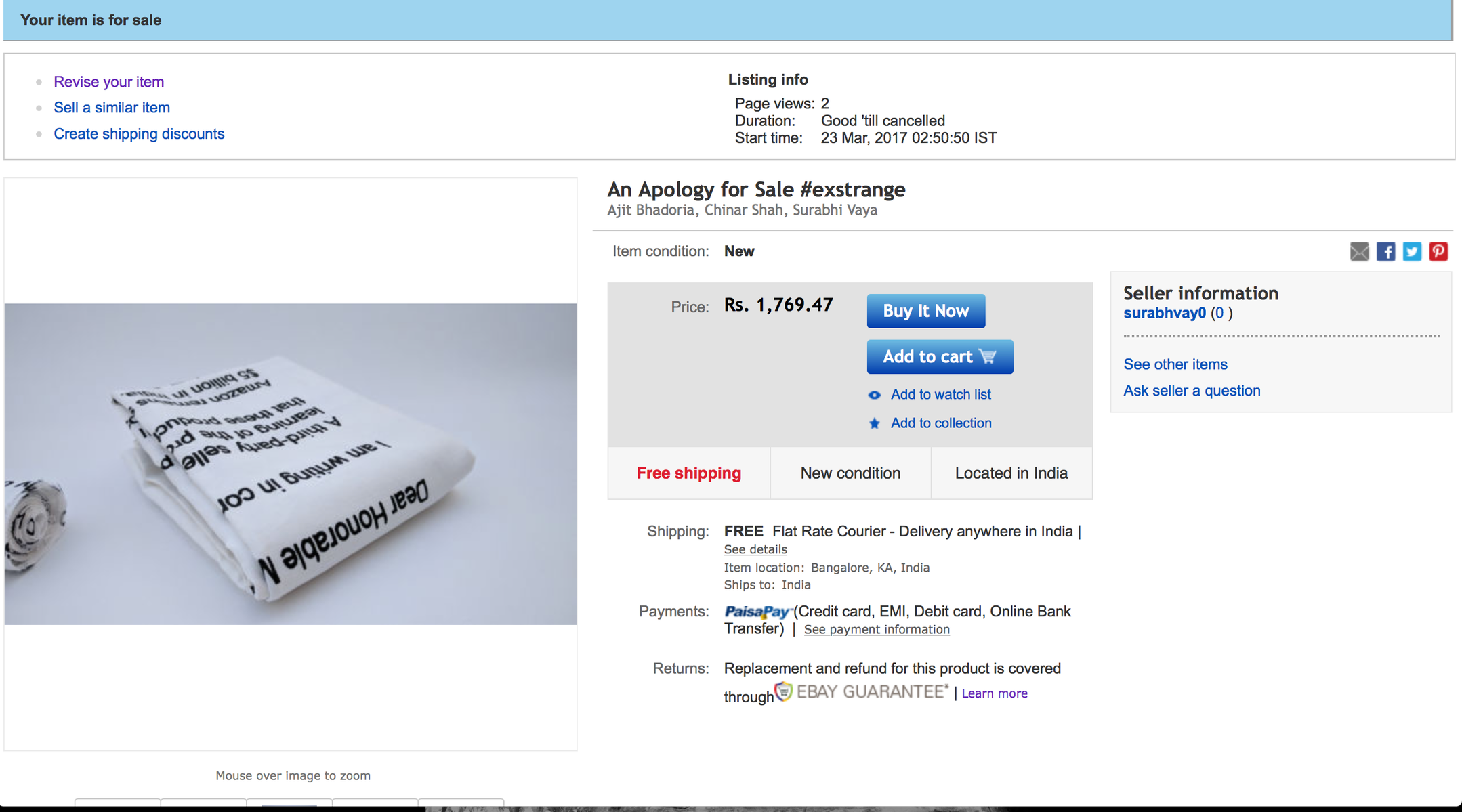This screenshot has width=1462, height=812.
Task: Share listing via email envelope icon
Action: [x=1359, y=252]
